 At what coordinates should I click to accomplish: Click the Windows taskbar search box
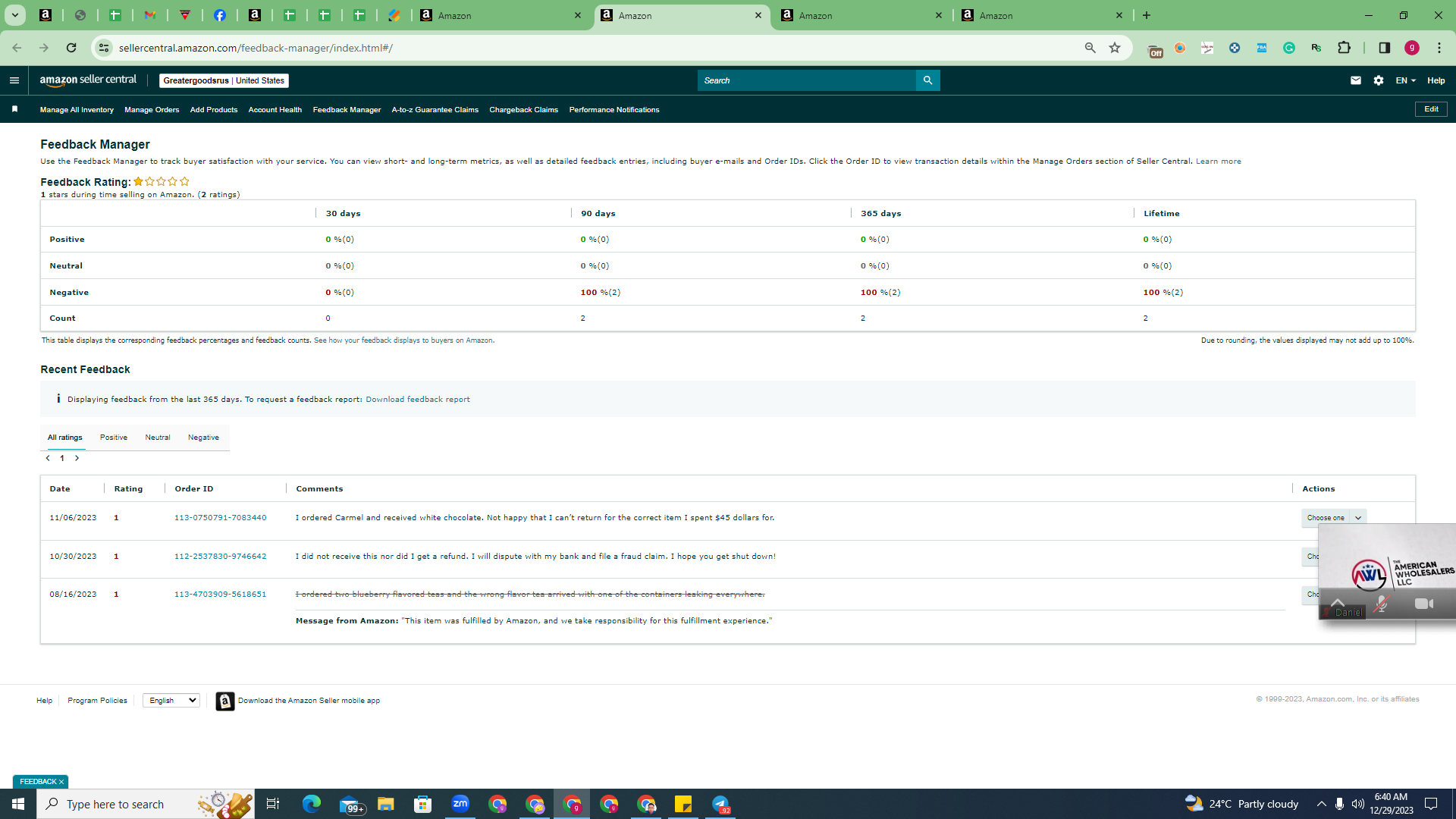coord(146,804)
